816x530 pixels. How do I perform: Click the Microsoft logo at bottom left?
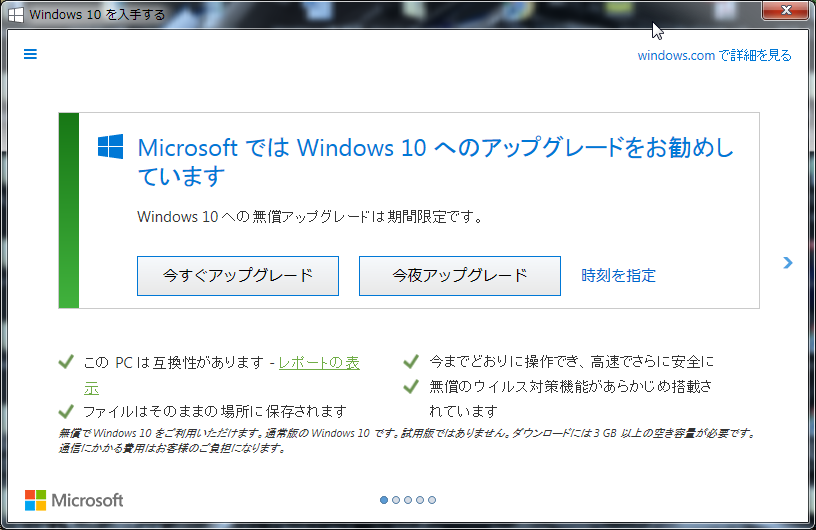click(74, 500)
